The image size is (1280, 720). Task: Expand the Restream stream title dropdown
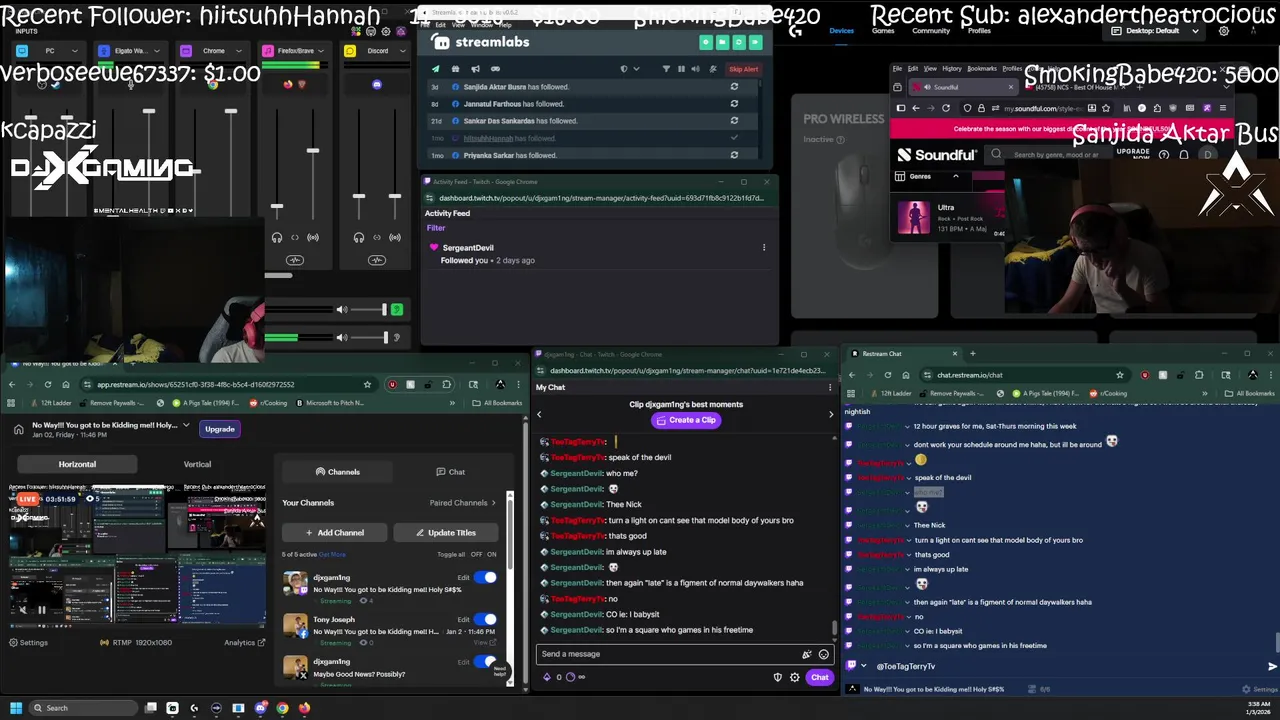186,425
